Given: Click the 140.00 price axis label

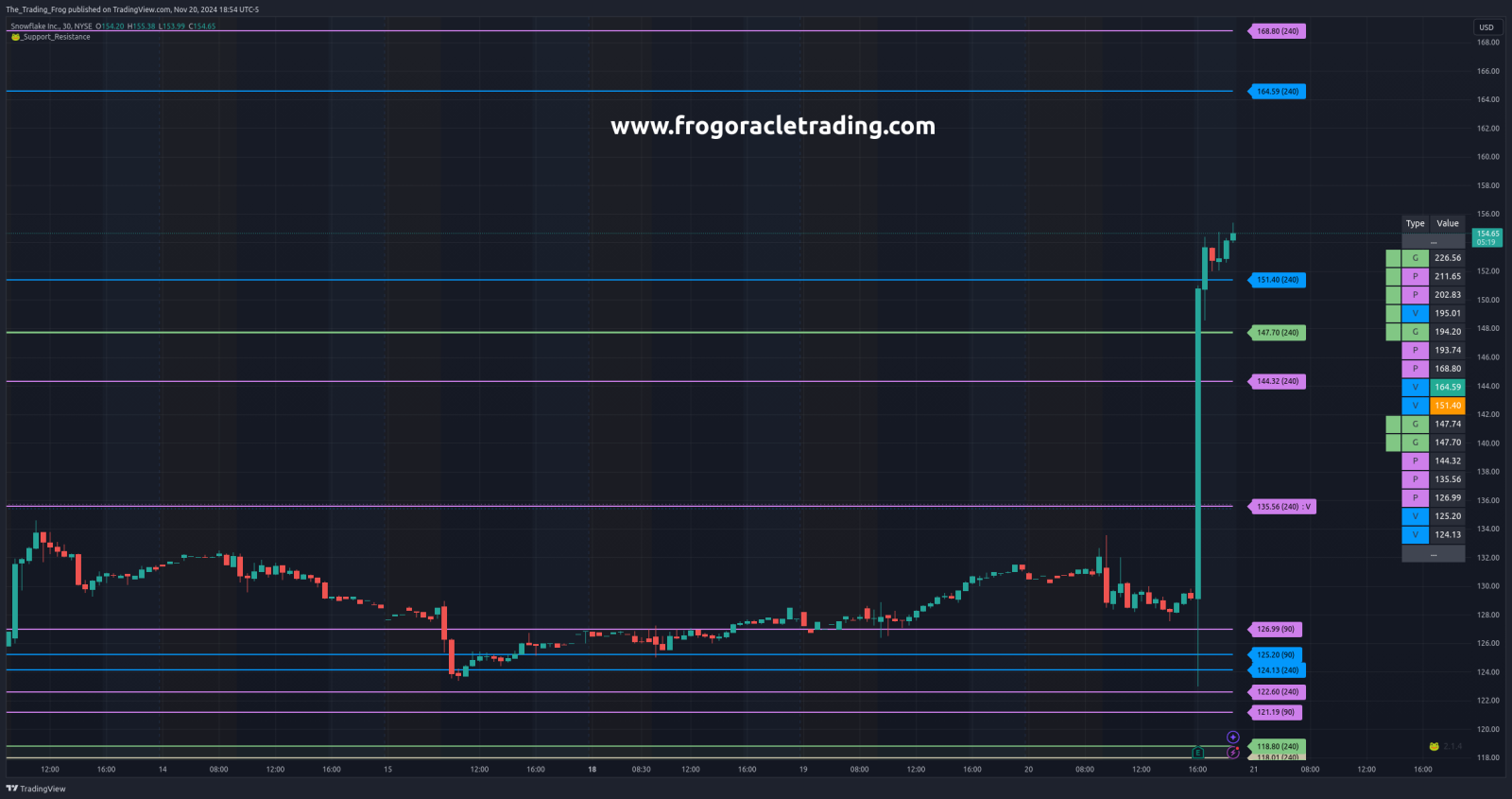Looking at the screenshot, I should coord(1487,443).
